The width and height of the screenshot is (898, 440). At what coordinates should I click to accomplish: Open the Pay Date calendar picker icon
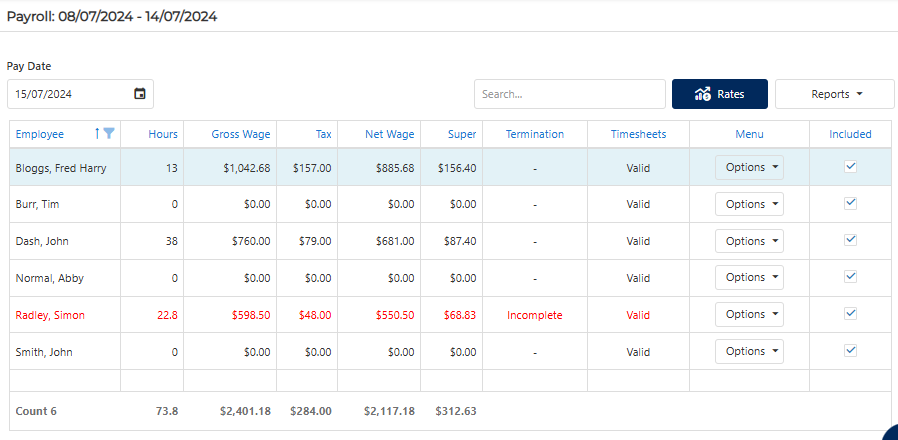pyautogui.click(x=140, y=94)
